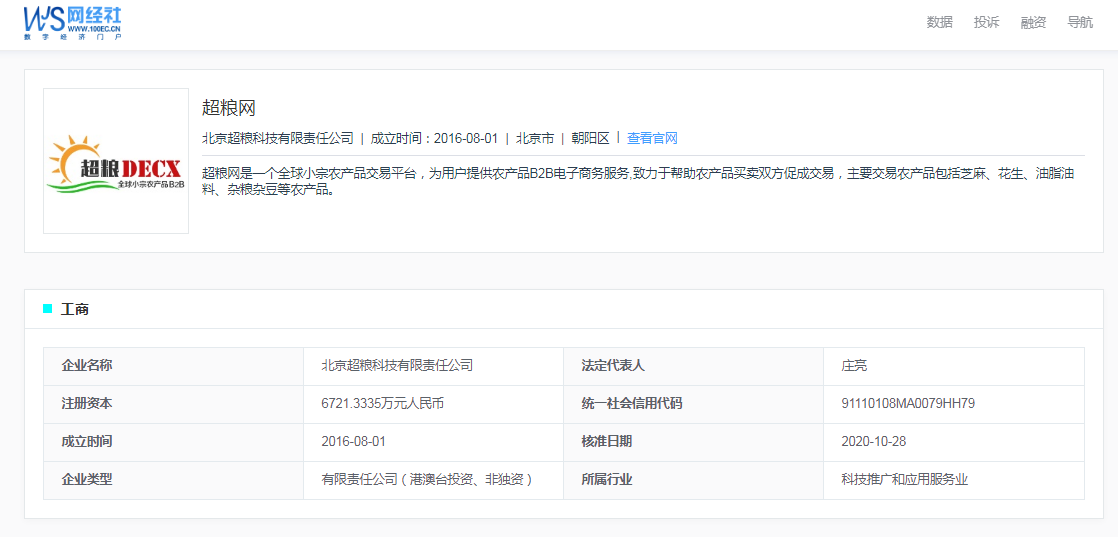Open the 数据 menu item
This screenshot has width=1118, height=537.
[x=939, y=22]
